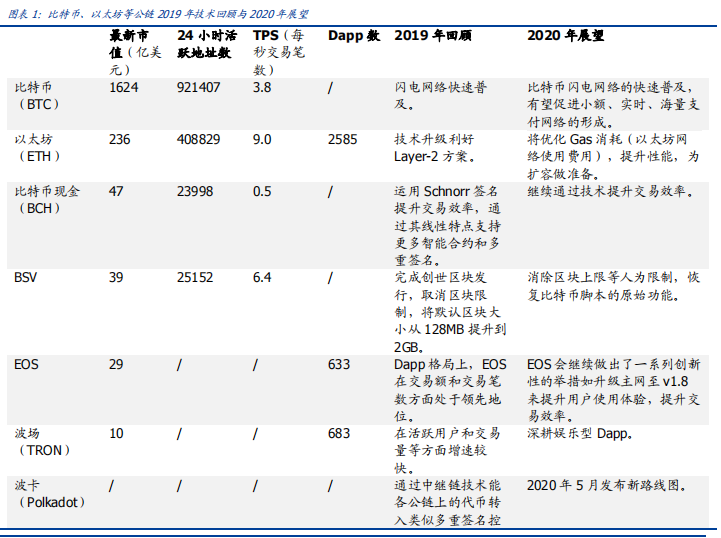
Task: Click the 'BSV' row label
Action: pos(25,278)
